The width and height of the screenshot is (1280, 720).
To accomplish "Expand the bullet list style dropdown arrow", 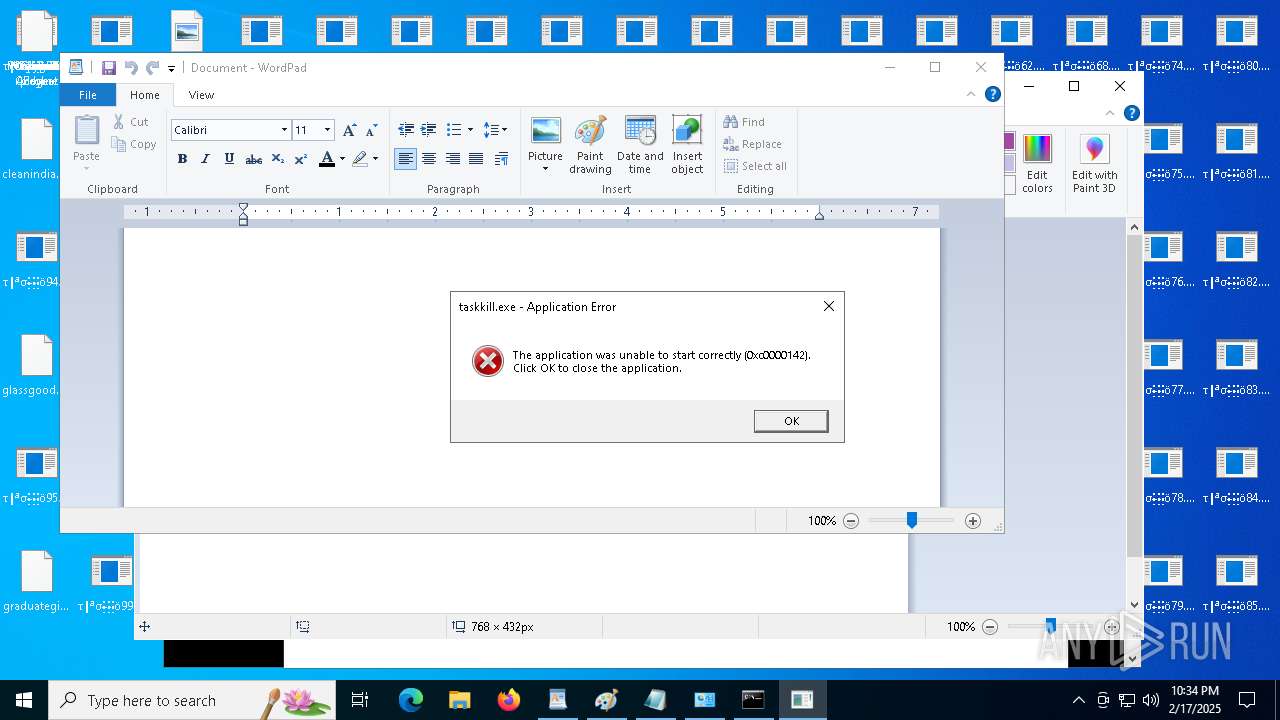I will click(x=470, y=130).
